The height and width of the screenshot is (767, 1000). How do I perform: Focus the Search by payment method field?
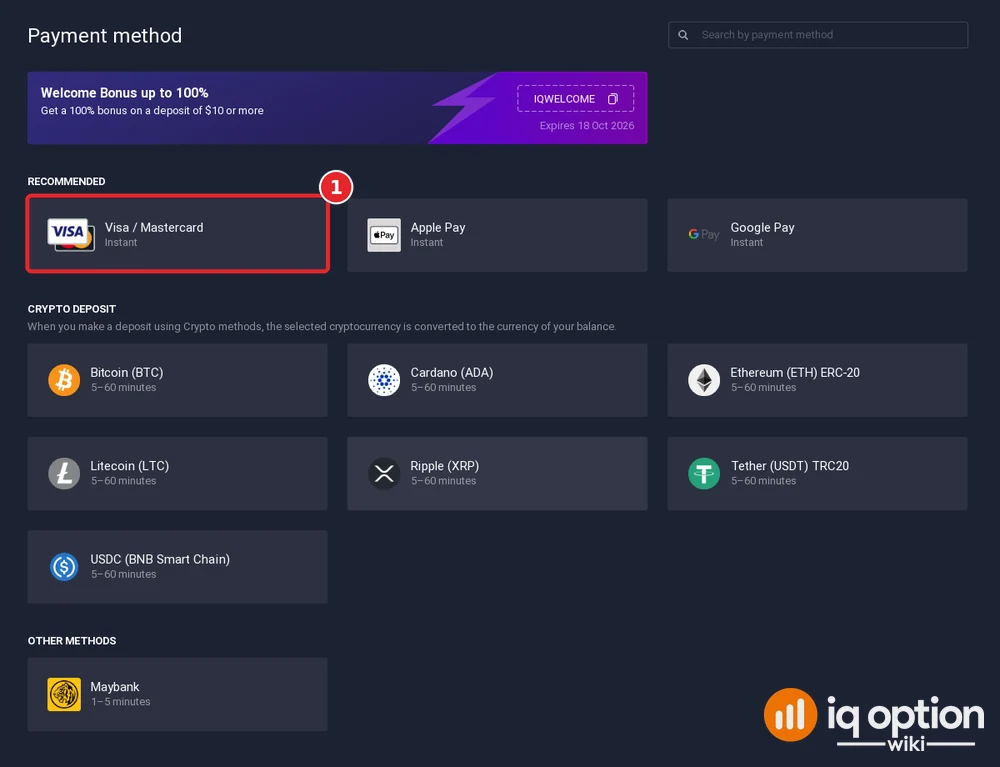pyautogui.click(x=818, y=35)
